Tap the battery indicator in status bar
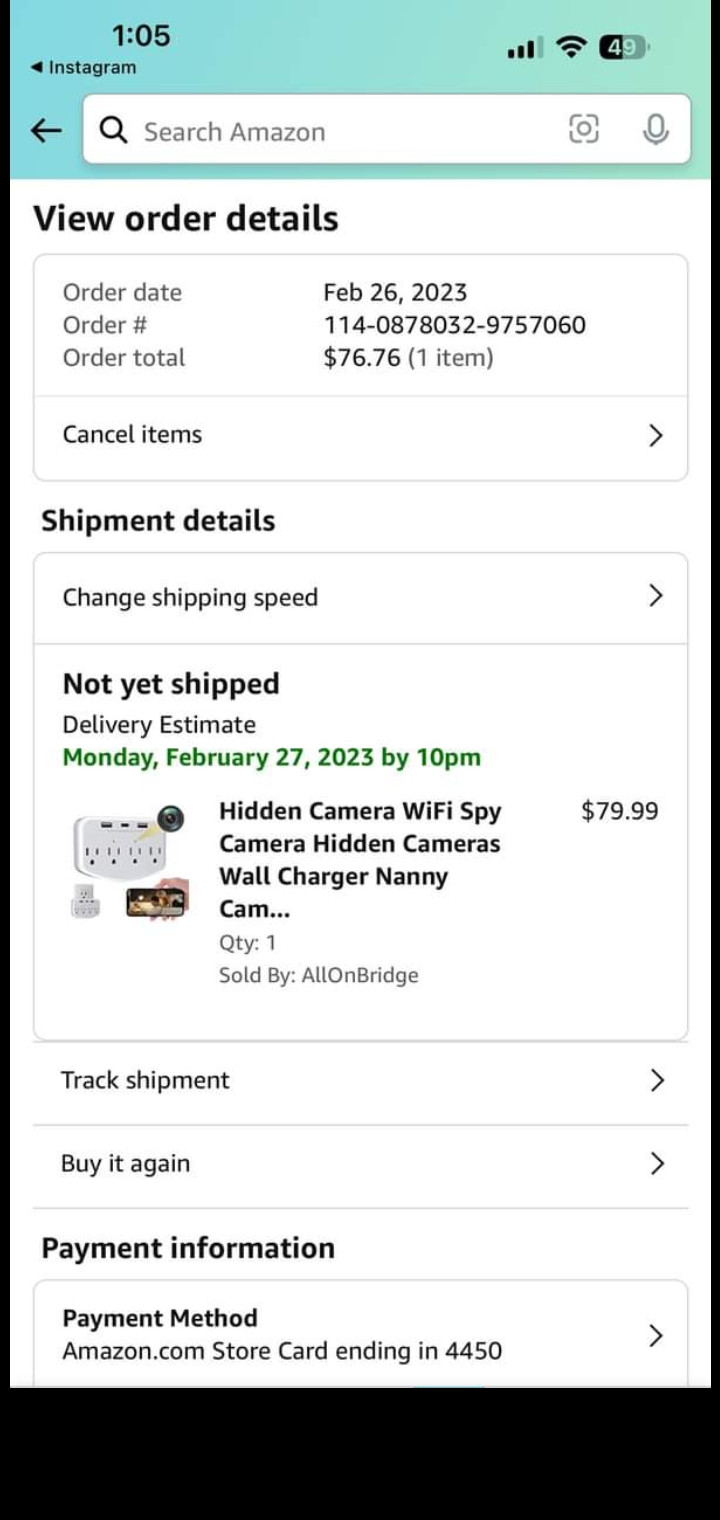The width and height of the screenshot is (720, 1520). point(623,47)
